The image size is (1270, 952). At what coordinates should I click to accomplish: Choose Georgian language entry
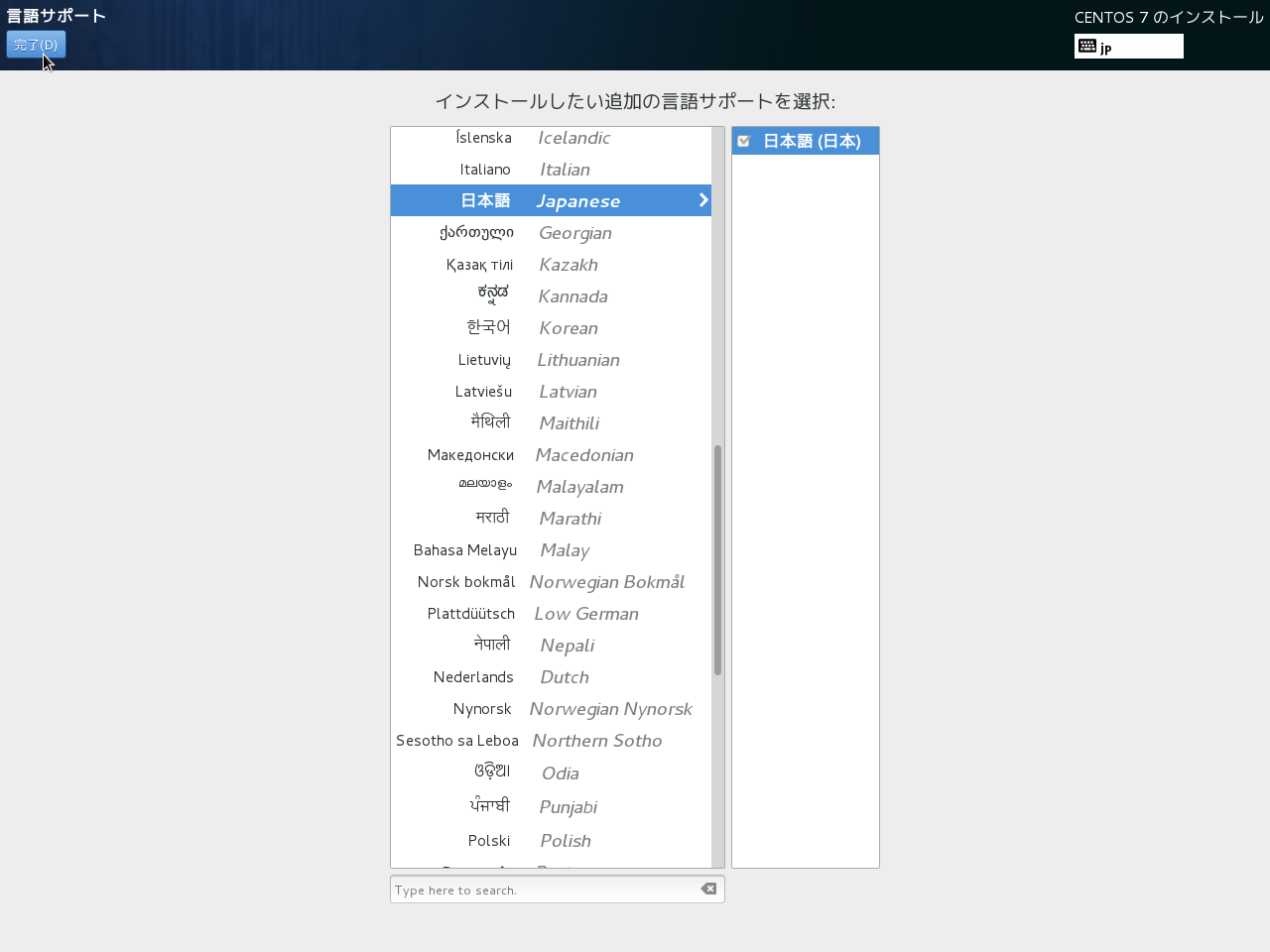point(551,233)
